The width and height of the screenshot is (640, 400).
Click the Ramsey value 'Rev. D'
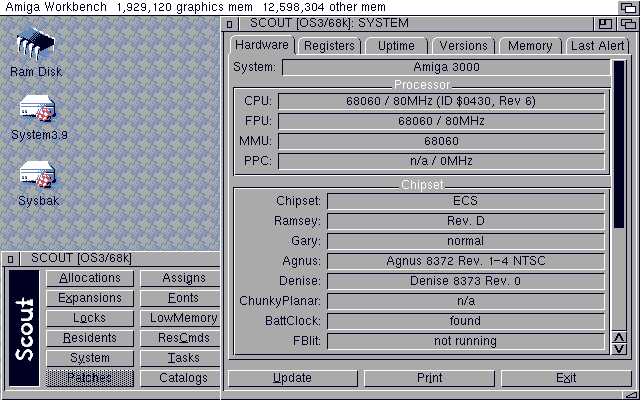(x=466, y=221)
